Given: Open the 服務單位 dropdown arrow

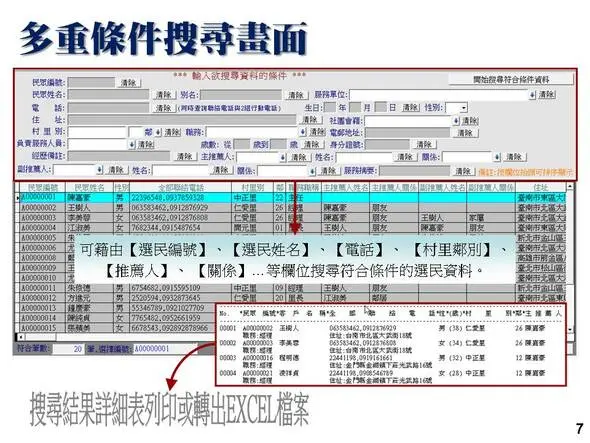Looking at the screenshot, I should 532,94.
